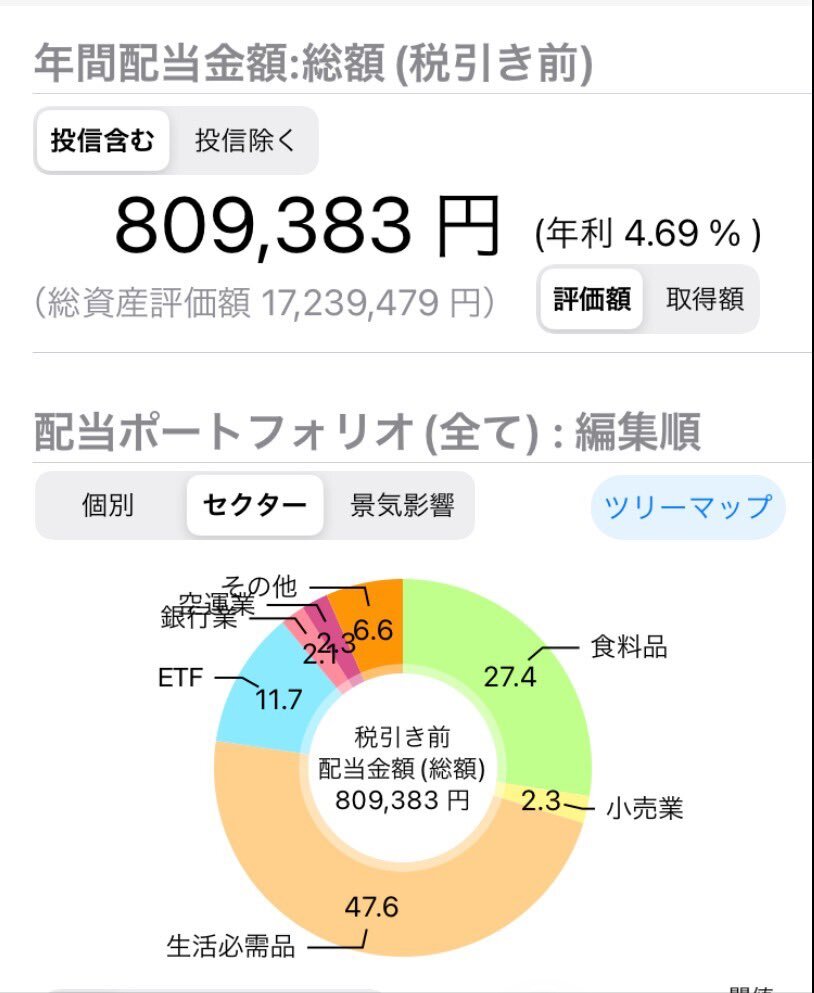Switch to 景気影響 tab
The image size is (814, 993).
[402, 505]
